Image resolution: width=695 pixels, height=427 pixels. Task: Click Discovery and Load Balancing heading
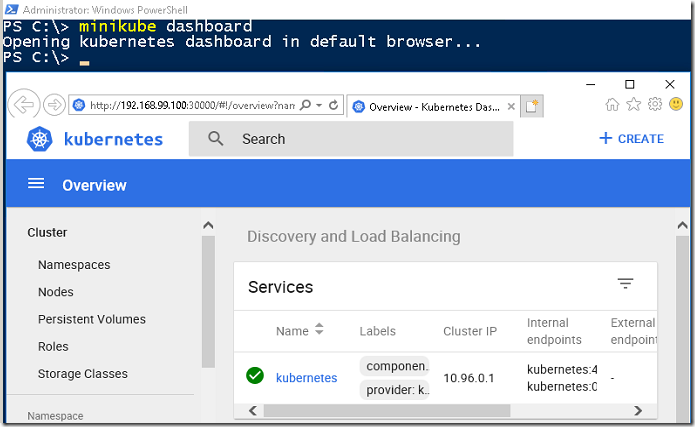[354, 236]
